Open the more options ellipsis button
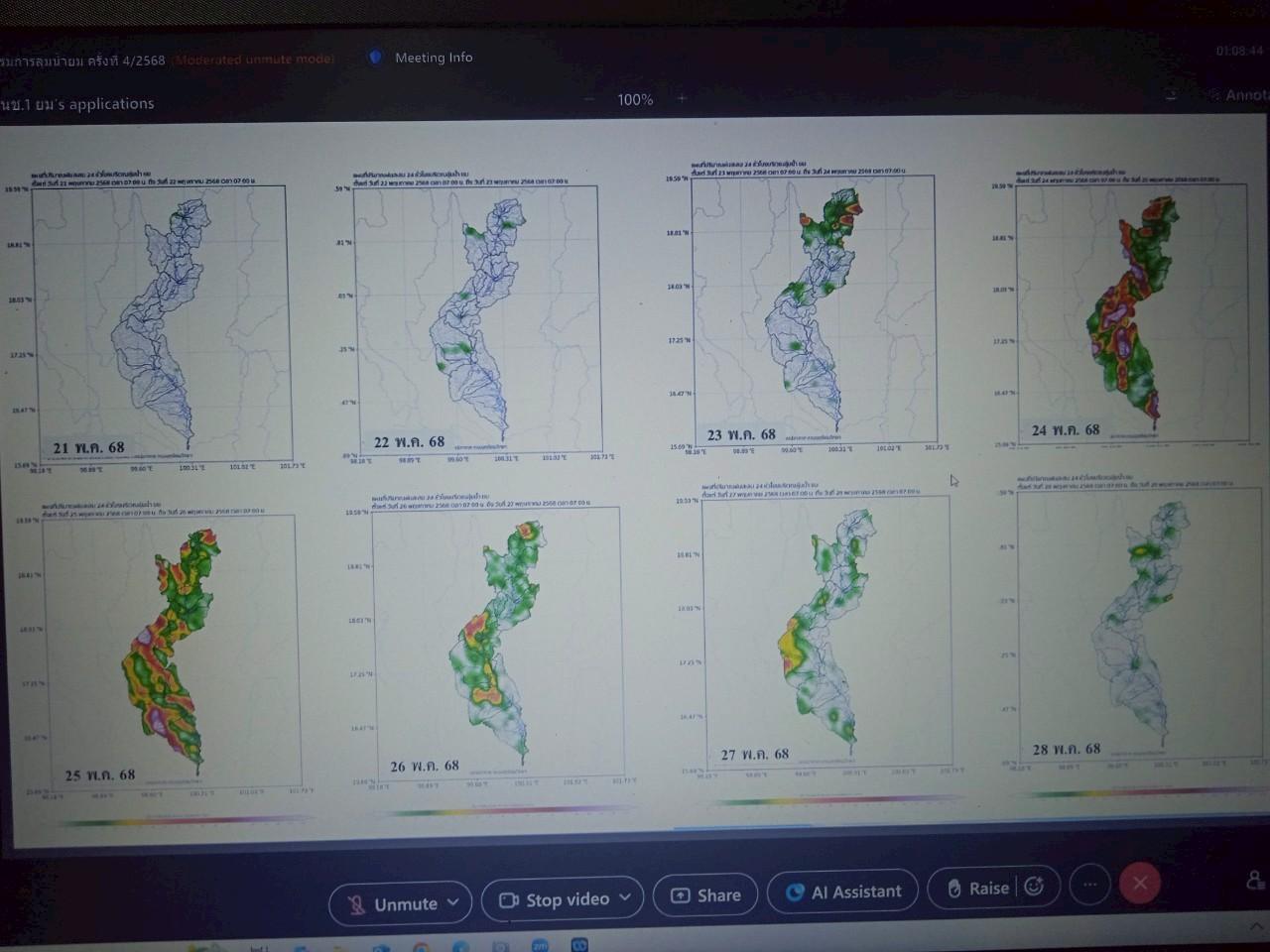Image resolution: width=1270 pixels, height=952 pixels. [x=1089, y=885]
